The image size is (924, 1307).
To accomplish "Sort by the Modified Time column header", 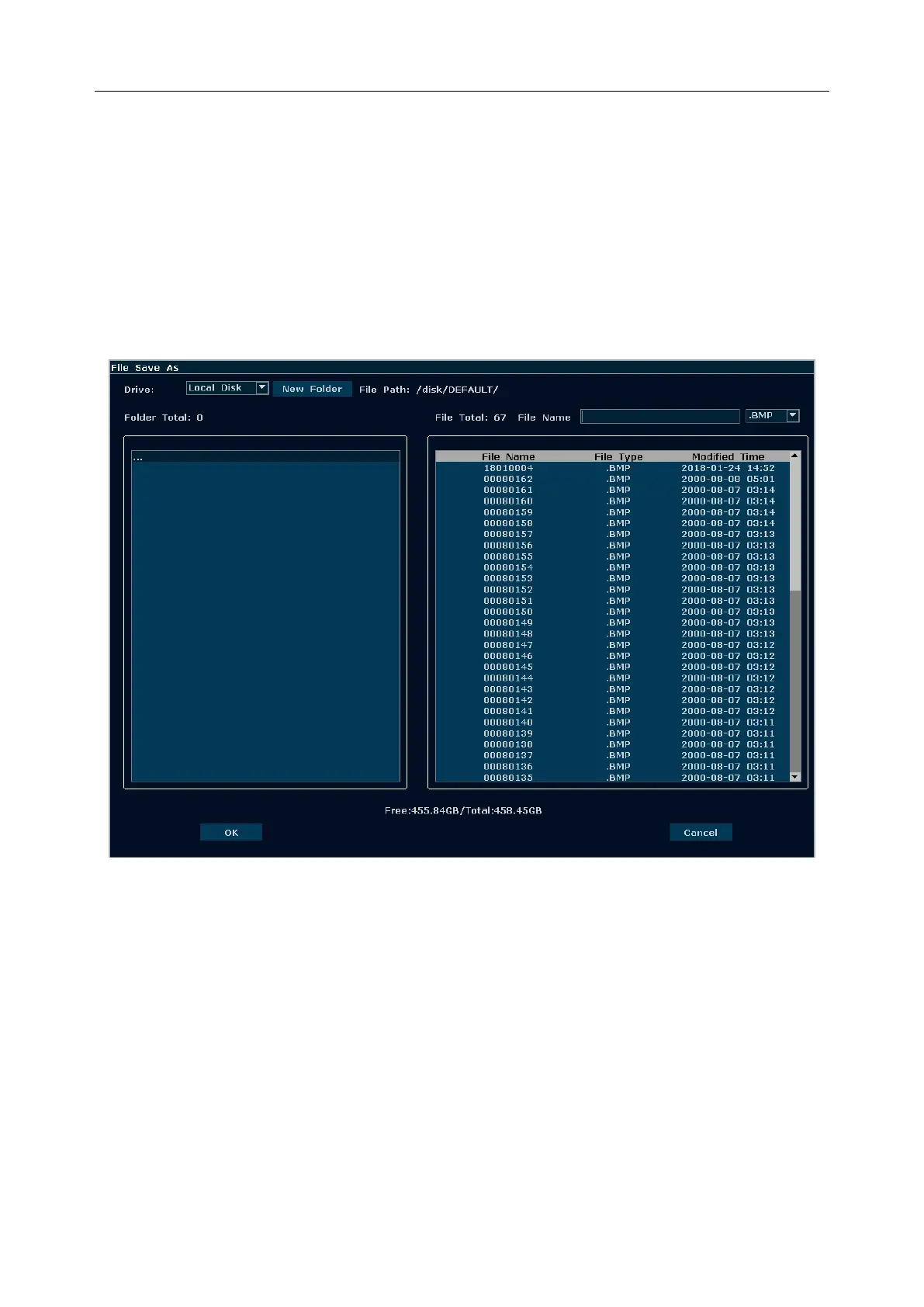I will click(x=728, y=456).
